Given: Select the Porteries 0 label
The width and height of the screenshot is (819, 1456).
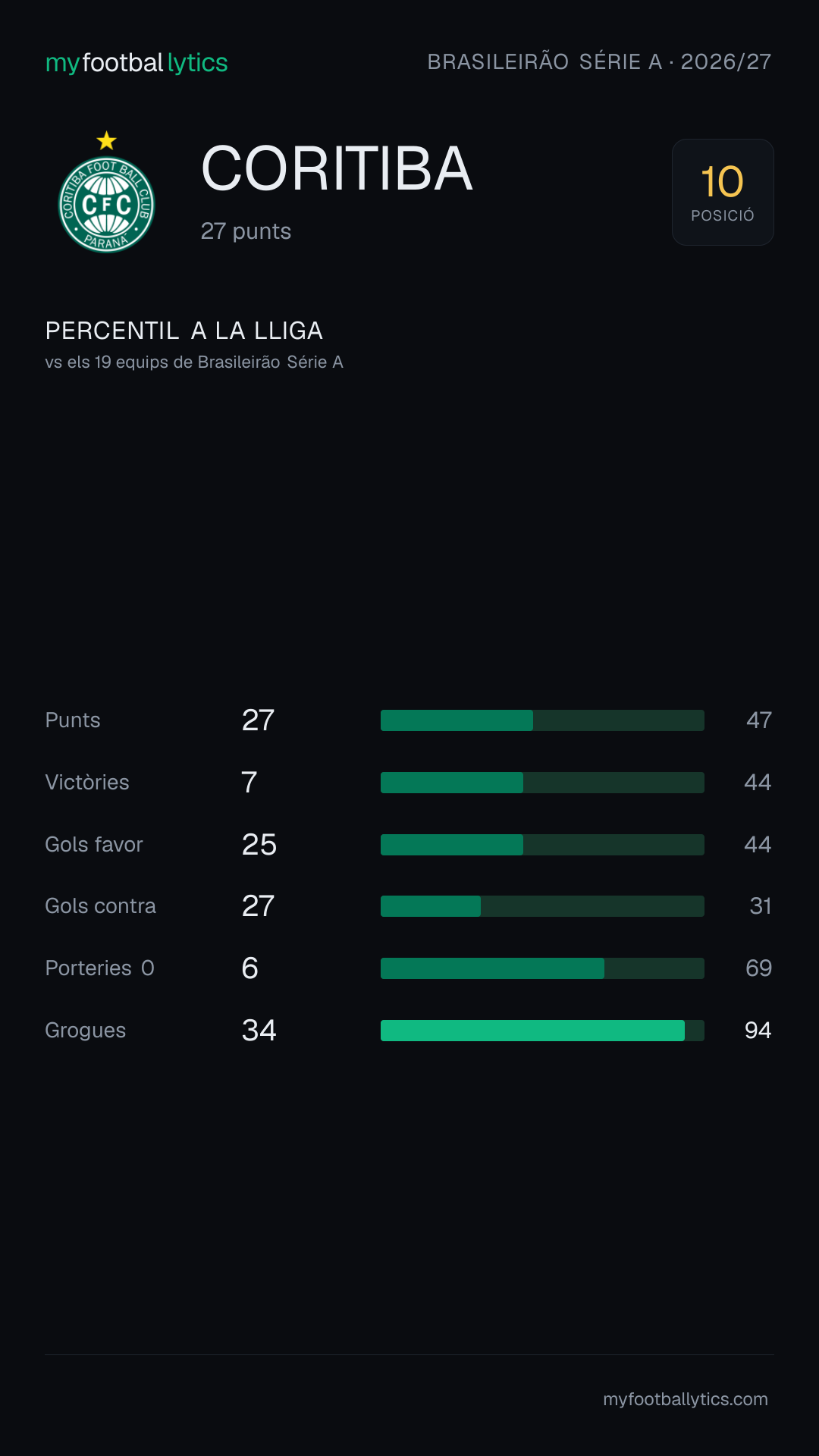Looking at the screenshot, I should pos(100,968).
